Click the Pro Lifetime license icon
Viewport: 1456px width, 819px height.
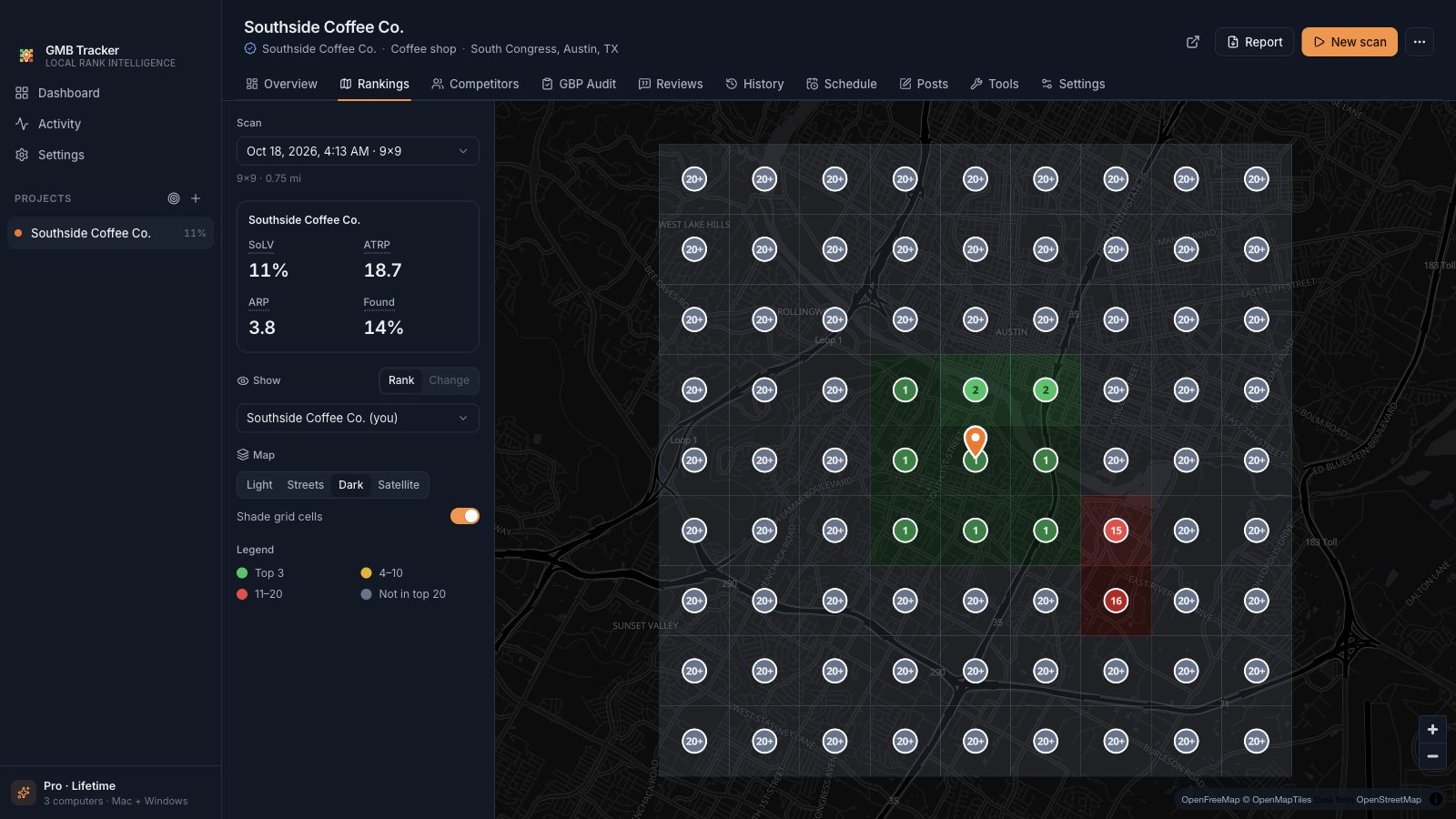[x=24, y=793]
